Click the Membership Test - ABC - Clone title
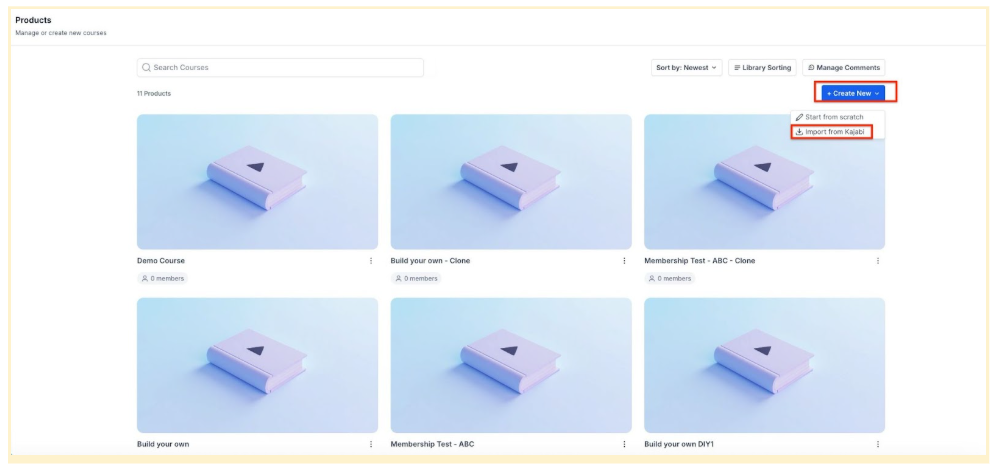Screen dimensions: 1004x474 point(700,261)
